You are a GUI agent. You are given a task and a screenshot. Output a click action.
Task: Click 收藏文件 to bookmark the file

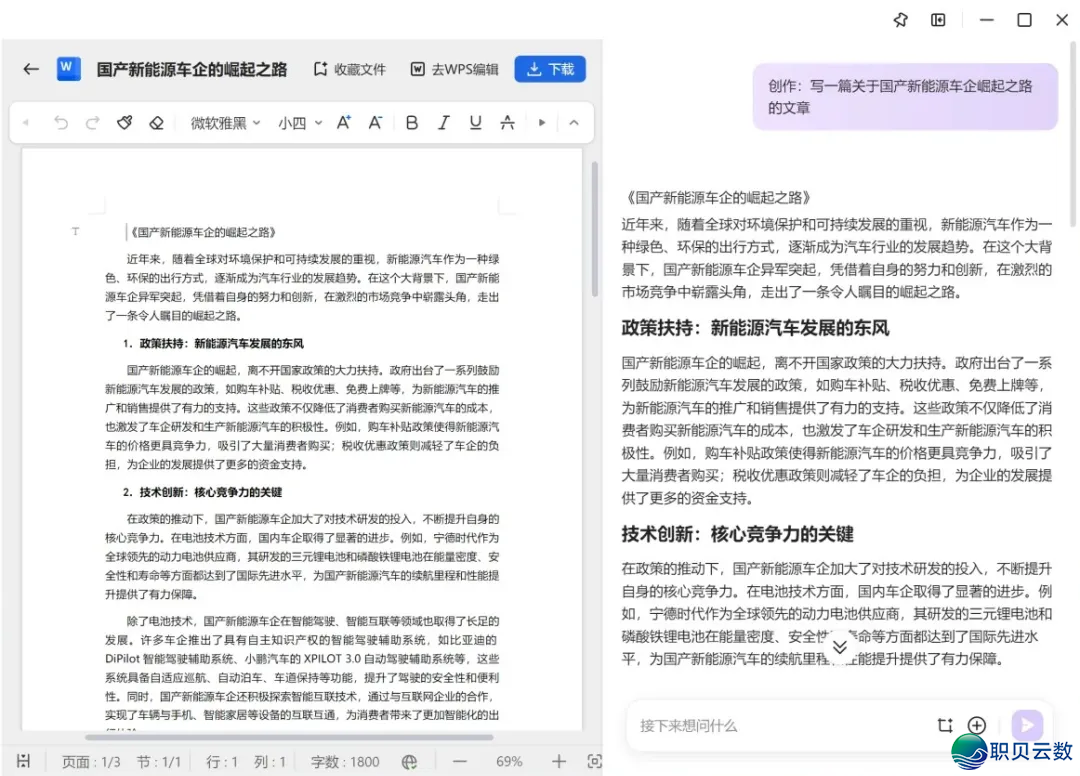tap(350, 69)
